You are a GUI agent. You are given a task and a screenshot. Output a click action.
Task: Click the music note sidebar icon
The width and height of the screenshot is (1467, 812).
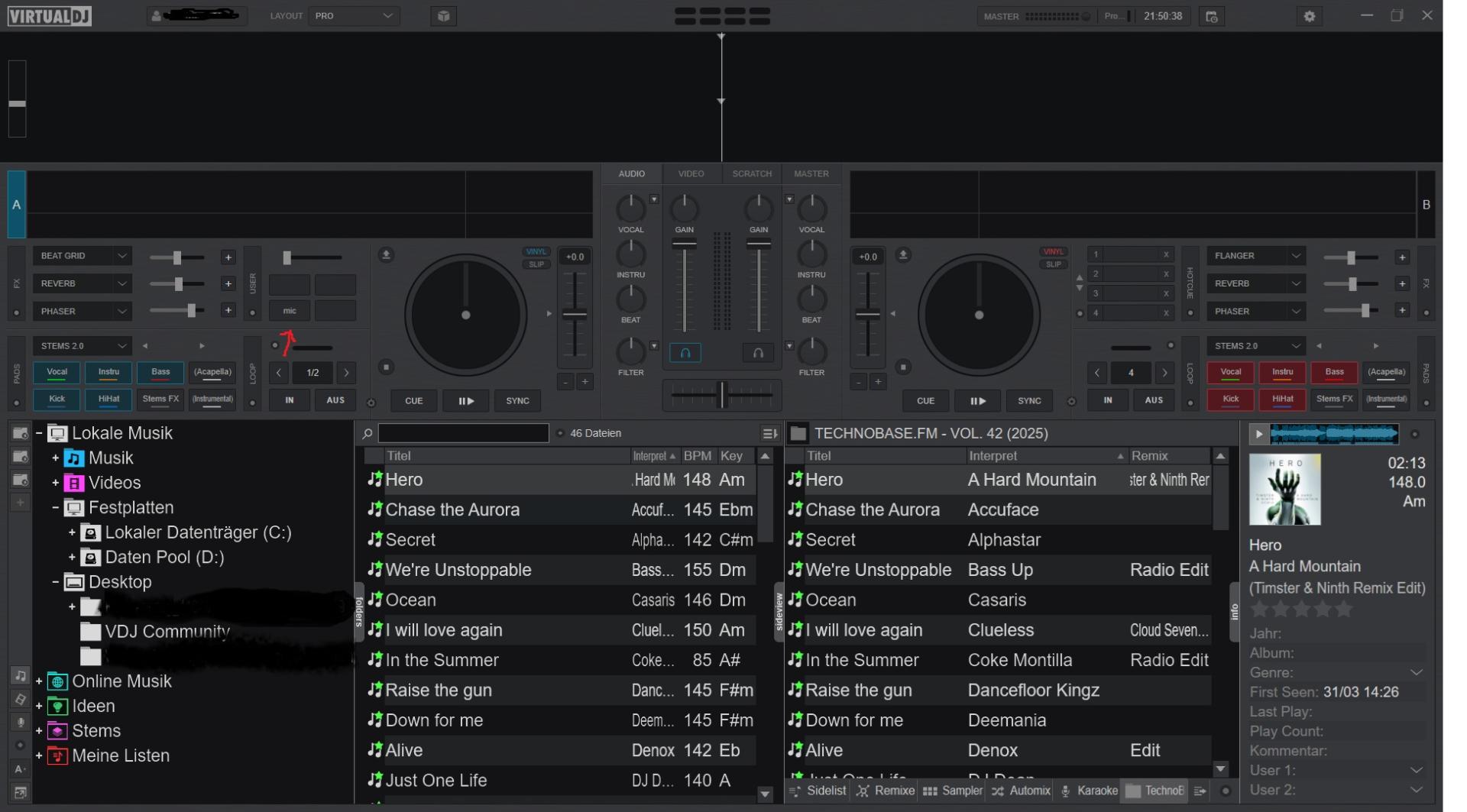coord(20,675)
